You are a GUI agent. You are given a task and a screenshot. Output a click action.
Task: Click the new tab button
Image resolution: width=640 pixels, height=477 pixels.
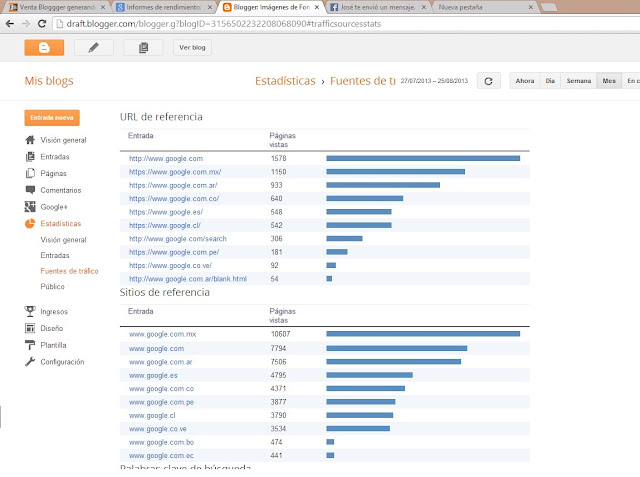tap(549, 7)
